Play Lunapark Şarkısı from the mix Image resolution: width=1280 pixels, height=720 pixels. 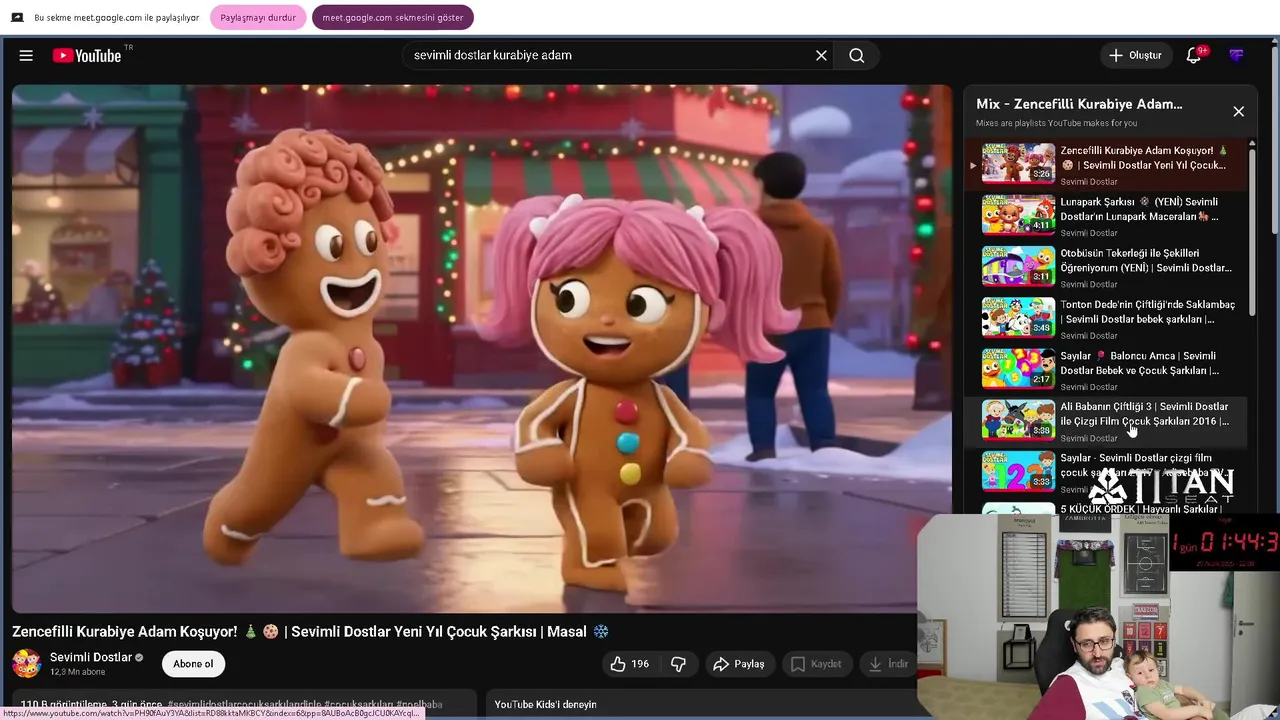[x=1108, y=214]
